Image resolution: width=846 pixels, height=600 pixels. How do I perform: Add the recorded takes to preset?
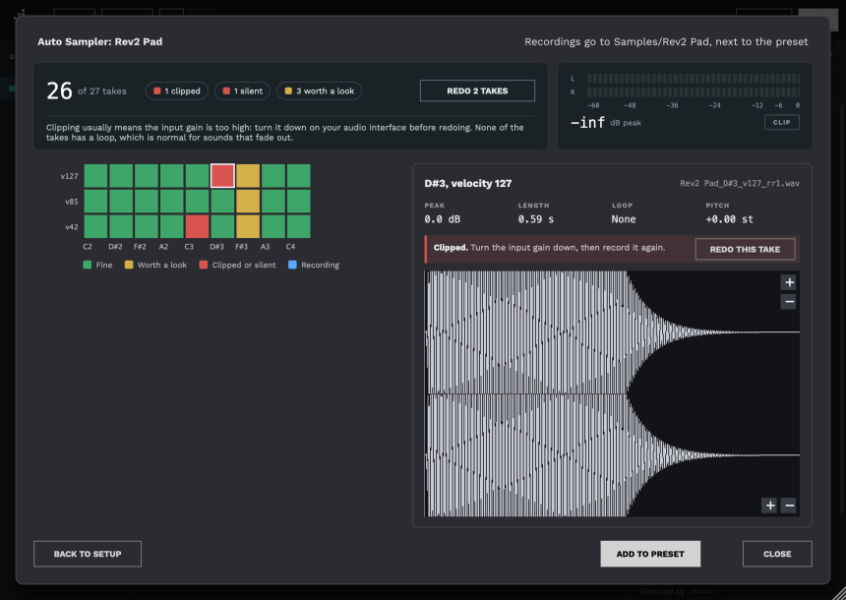click(x=650, y=554)
